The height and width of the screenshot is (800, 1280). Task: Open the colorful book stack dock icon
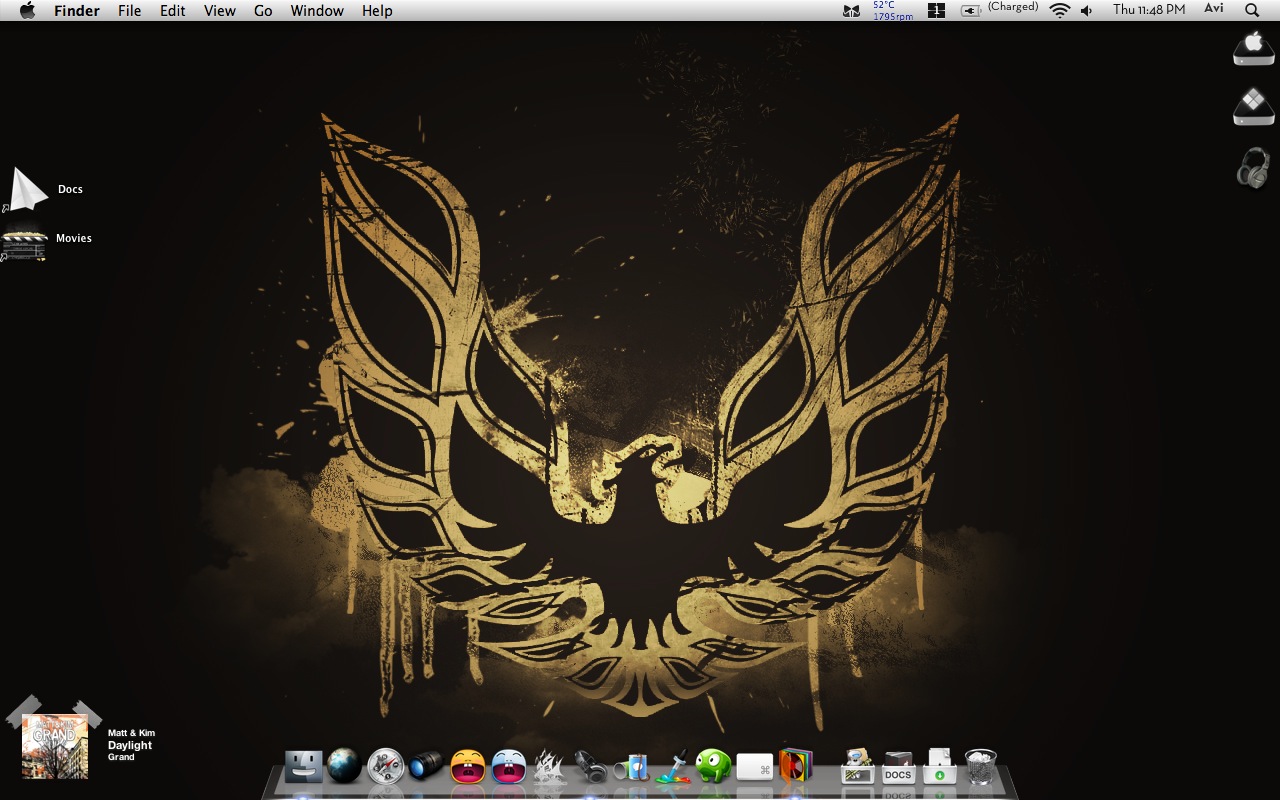[796, 766]
